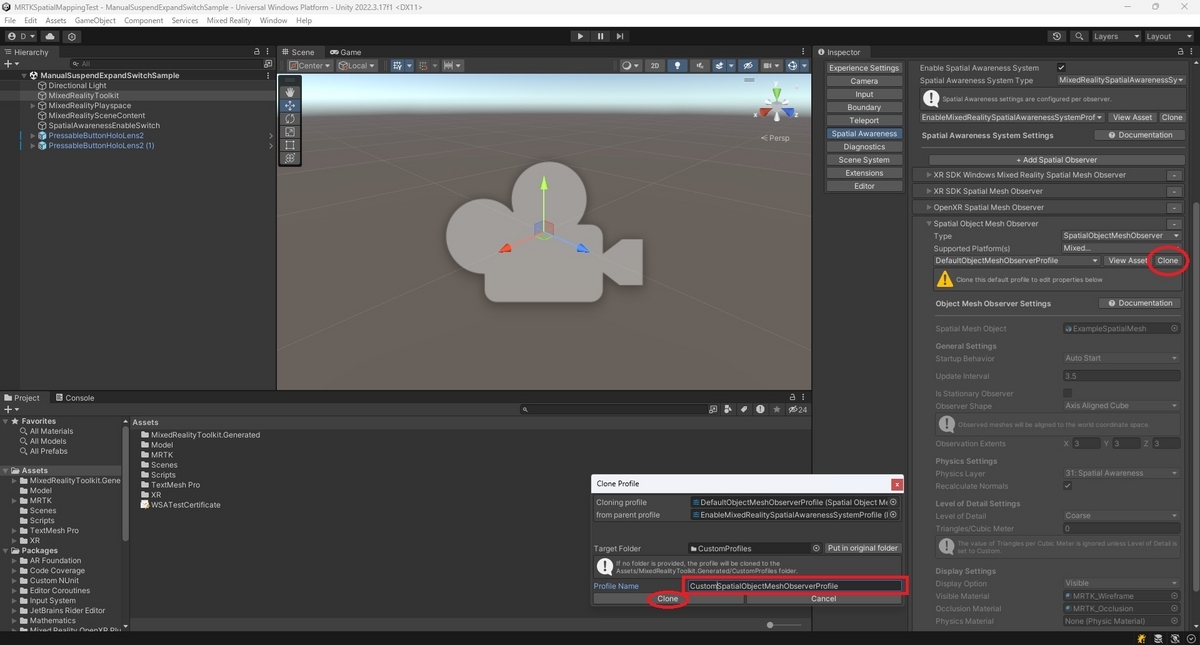Open the Layers dropdown
This screenshot has width=1200, height=645.
pyautogui.click(x=1115, y=36)
